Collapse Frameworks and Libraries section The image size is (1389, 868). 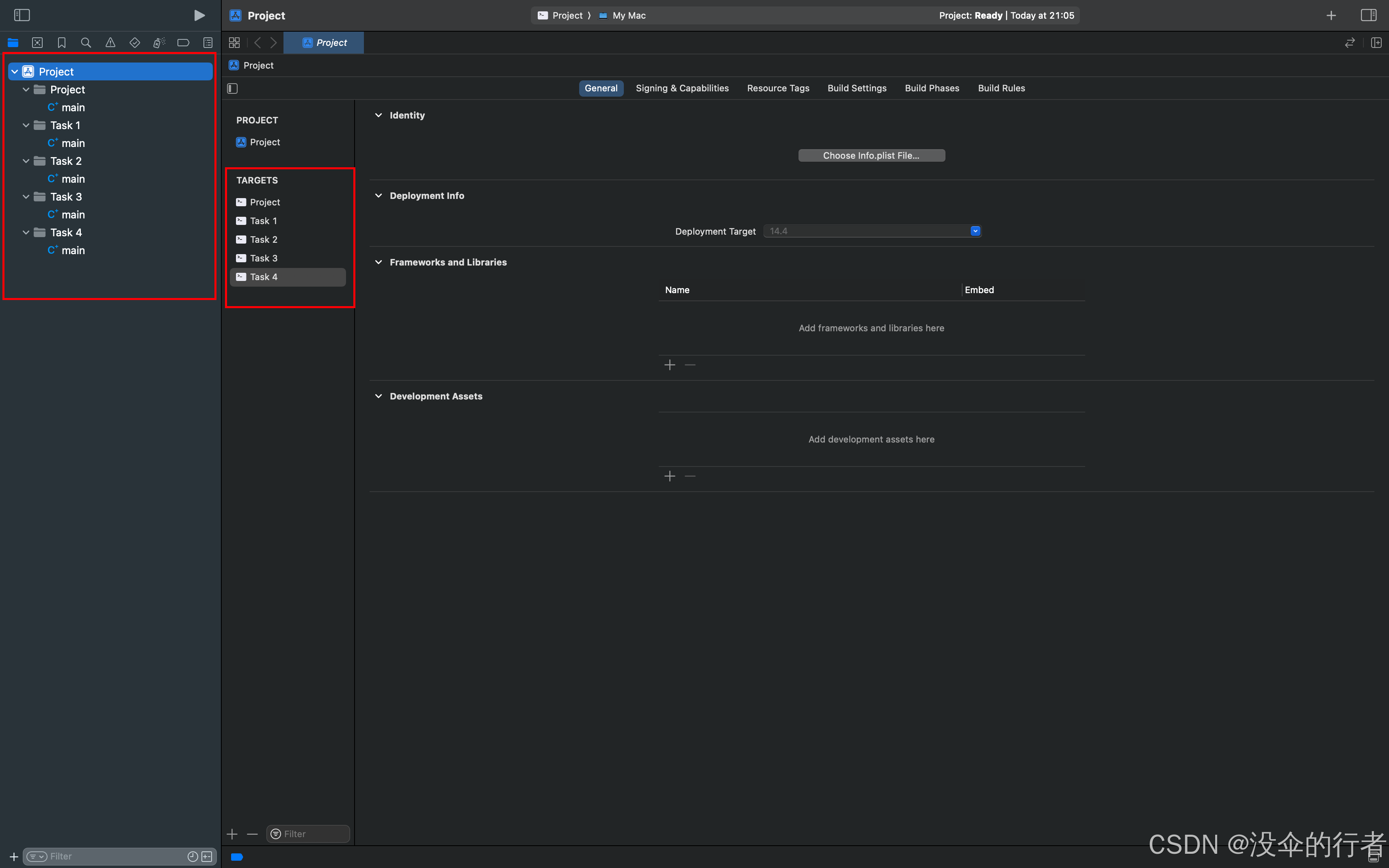[x=379, y=262]
